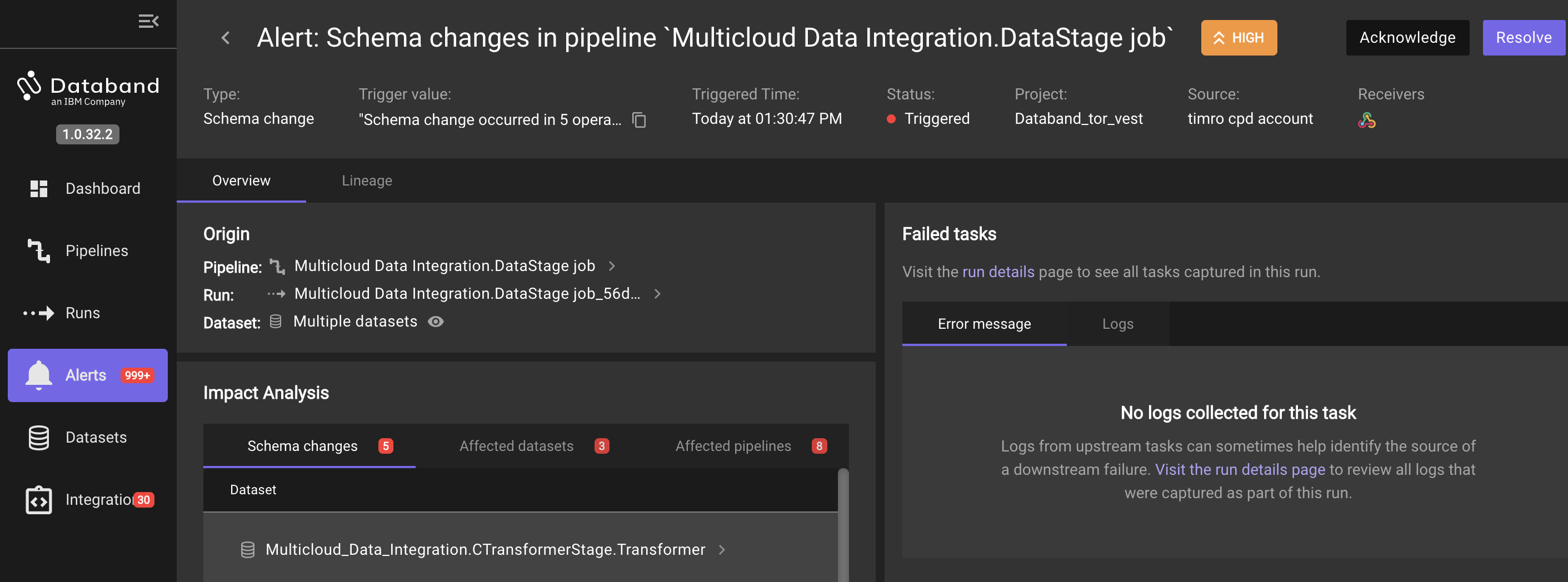This screenshot has width=1568, height=582.
Task: Click the Impact Analysis table scrollbar
Action: tap(843, 525)
